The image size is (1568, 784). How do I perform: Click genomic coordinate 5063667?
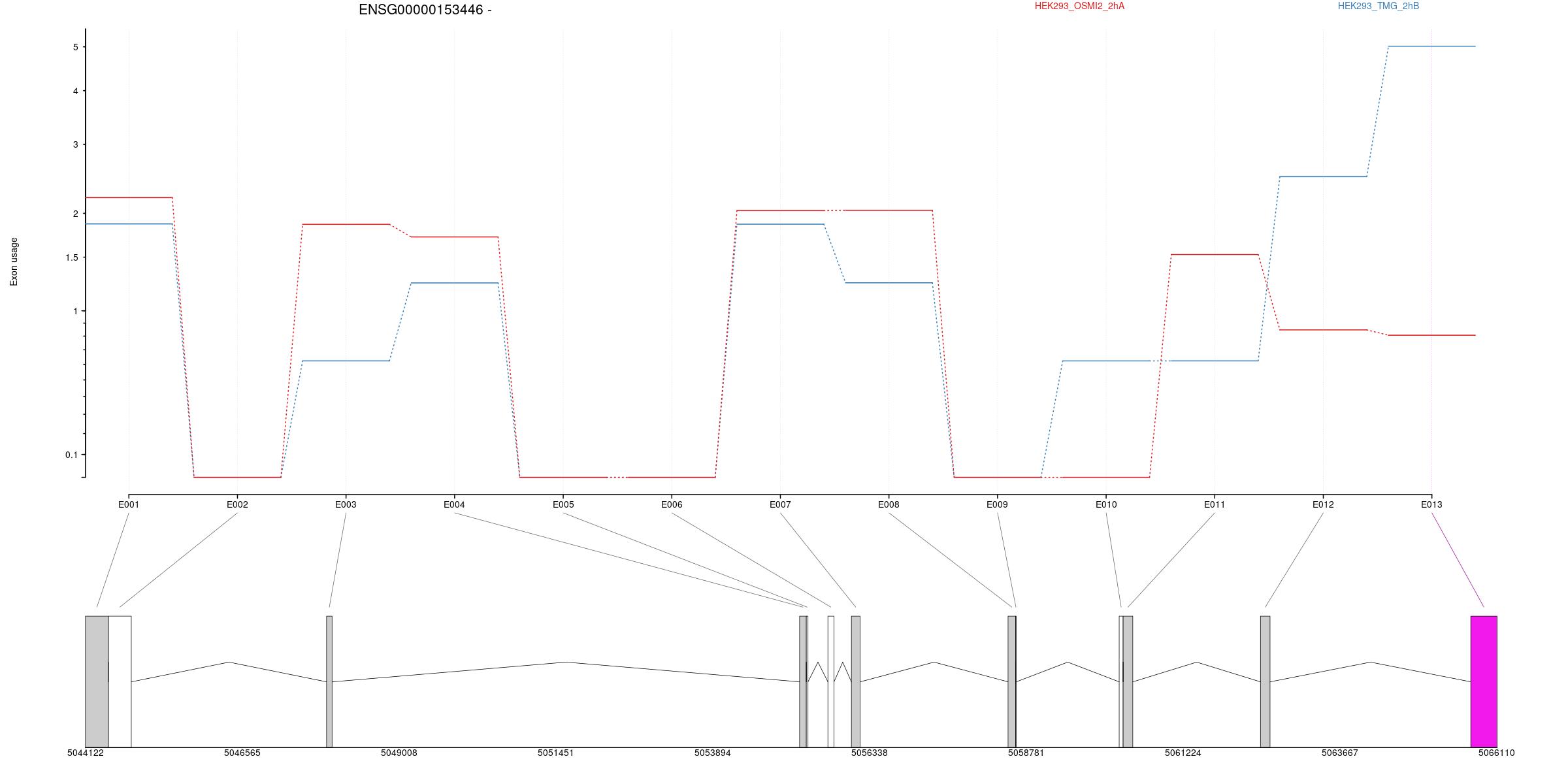pos(1340,753)
